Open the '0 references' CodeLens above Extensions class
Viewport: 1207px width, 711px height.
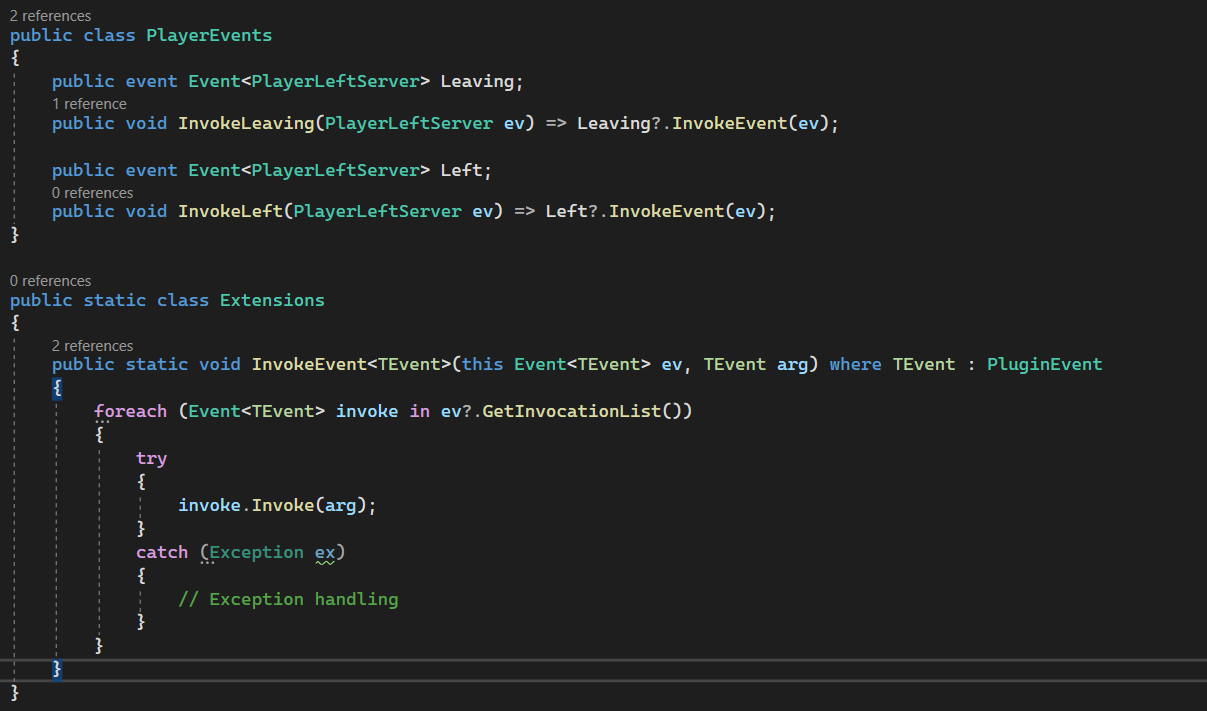pos(50,281)
